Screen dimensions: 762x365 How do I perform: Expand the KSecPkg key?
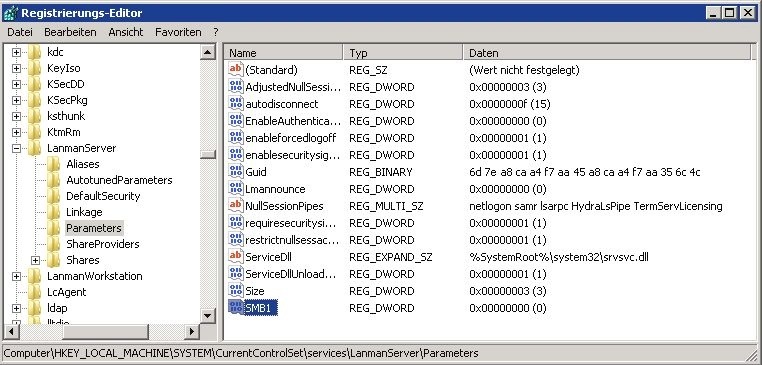click(17, 100)
